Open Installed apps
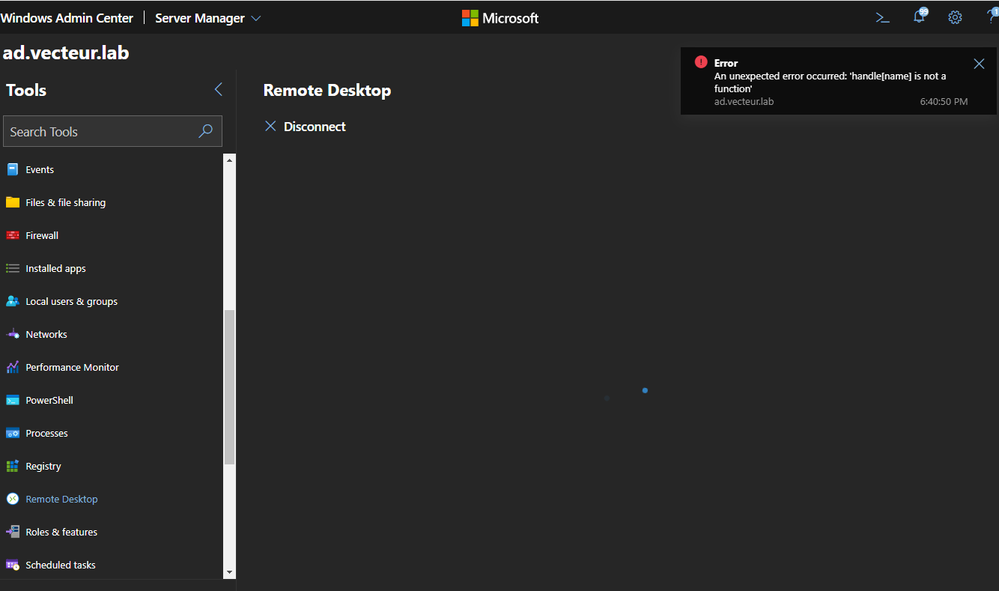 pos(55,268)
